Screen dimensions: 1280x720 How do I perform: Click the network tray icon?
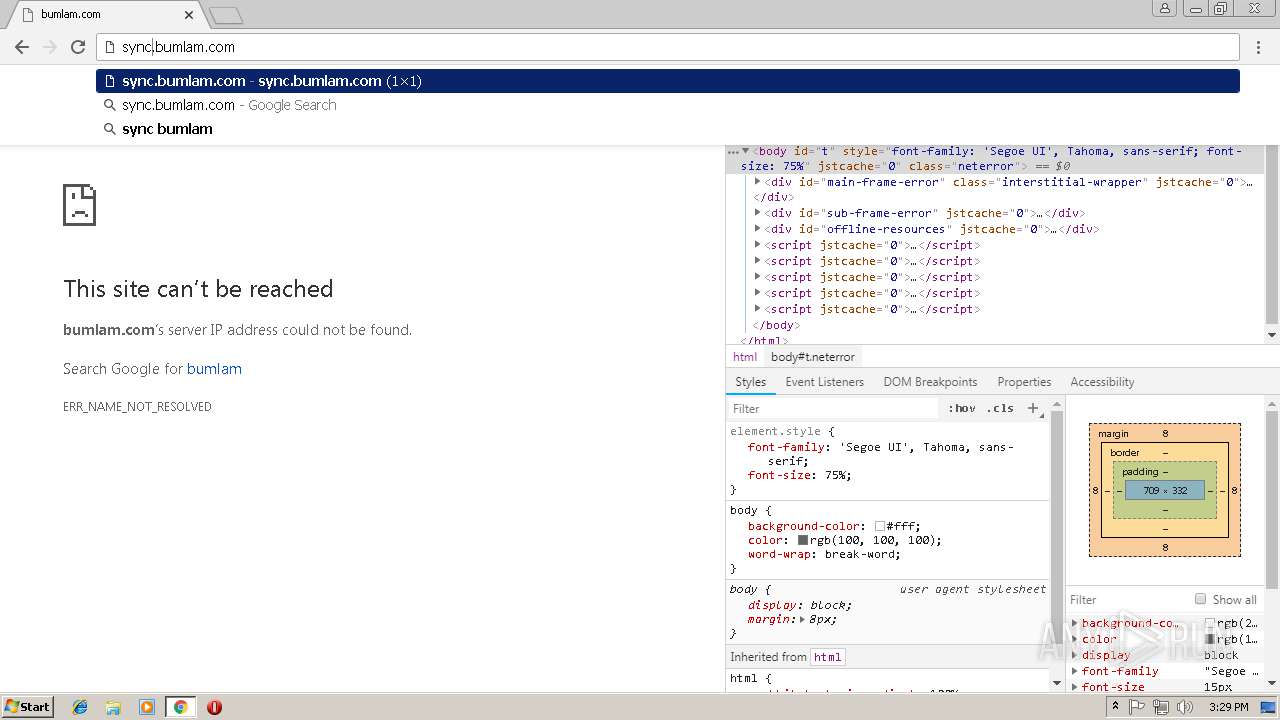pos(1161,707)
